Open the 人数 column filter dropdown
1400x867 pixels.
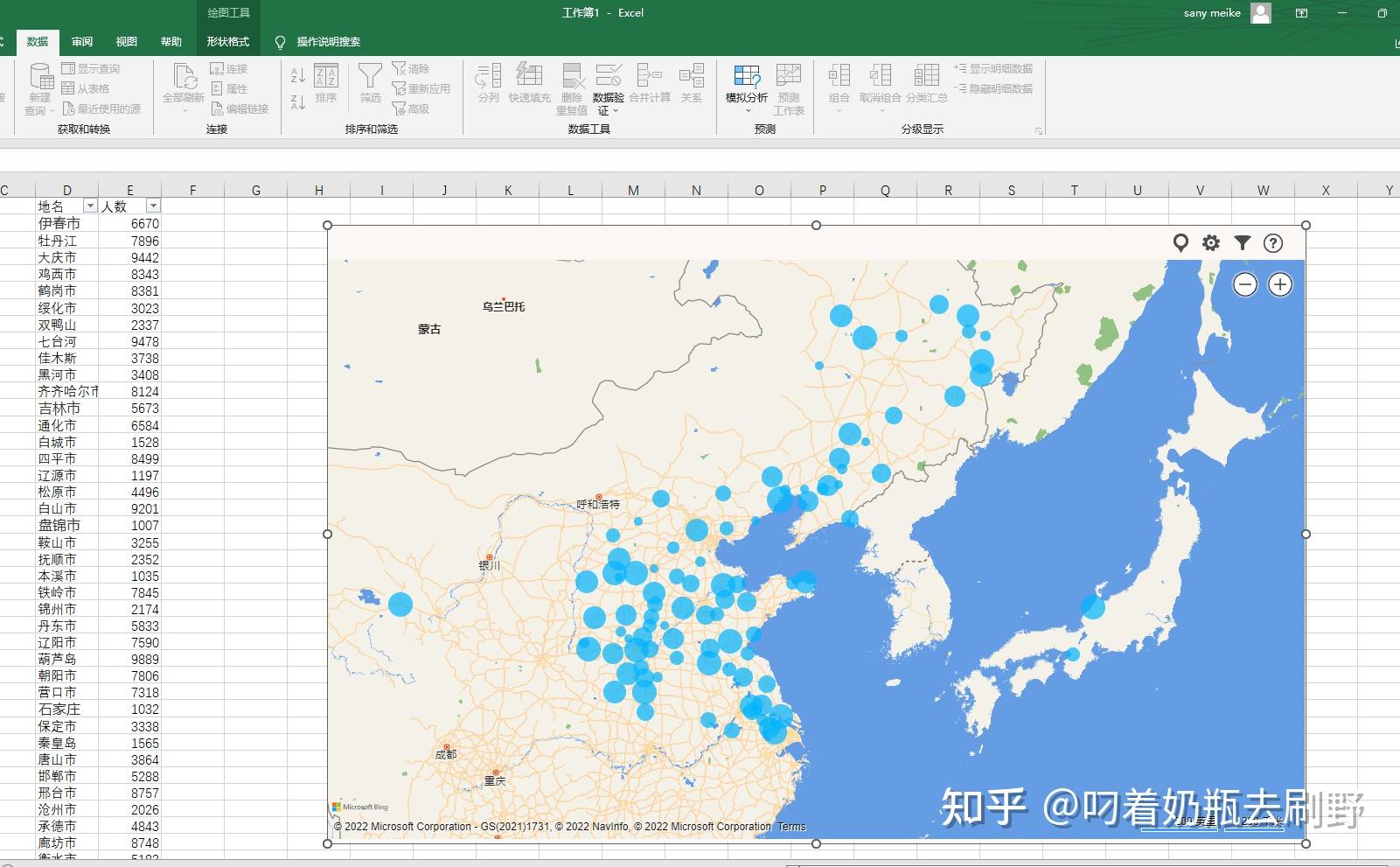point(154,206)
